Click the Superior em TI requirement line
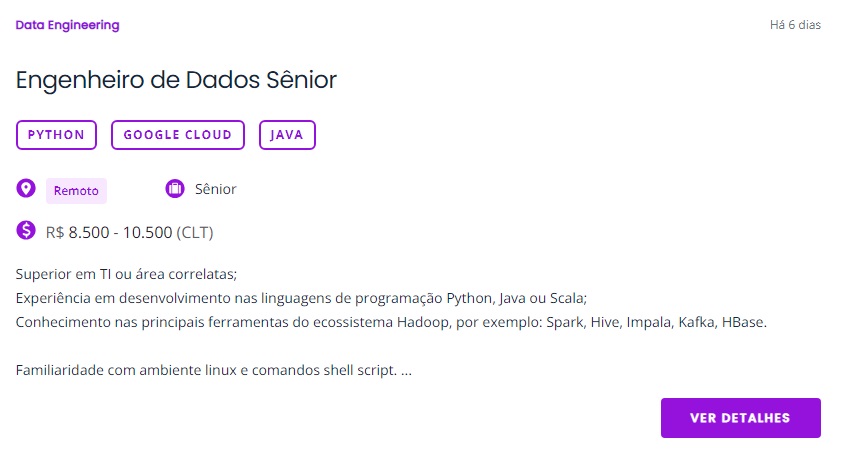Viewport: 852px width, 455px height. click(x=126, y=274)
